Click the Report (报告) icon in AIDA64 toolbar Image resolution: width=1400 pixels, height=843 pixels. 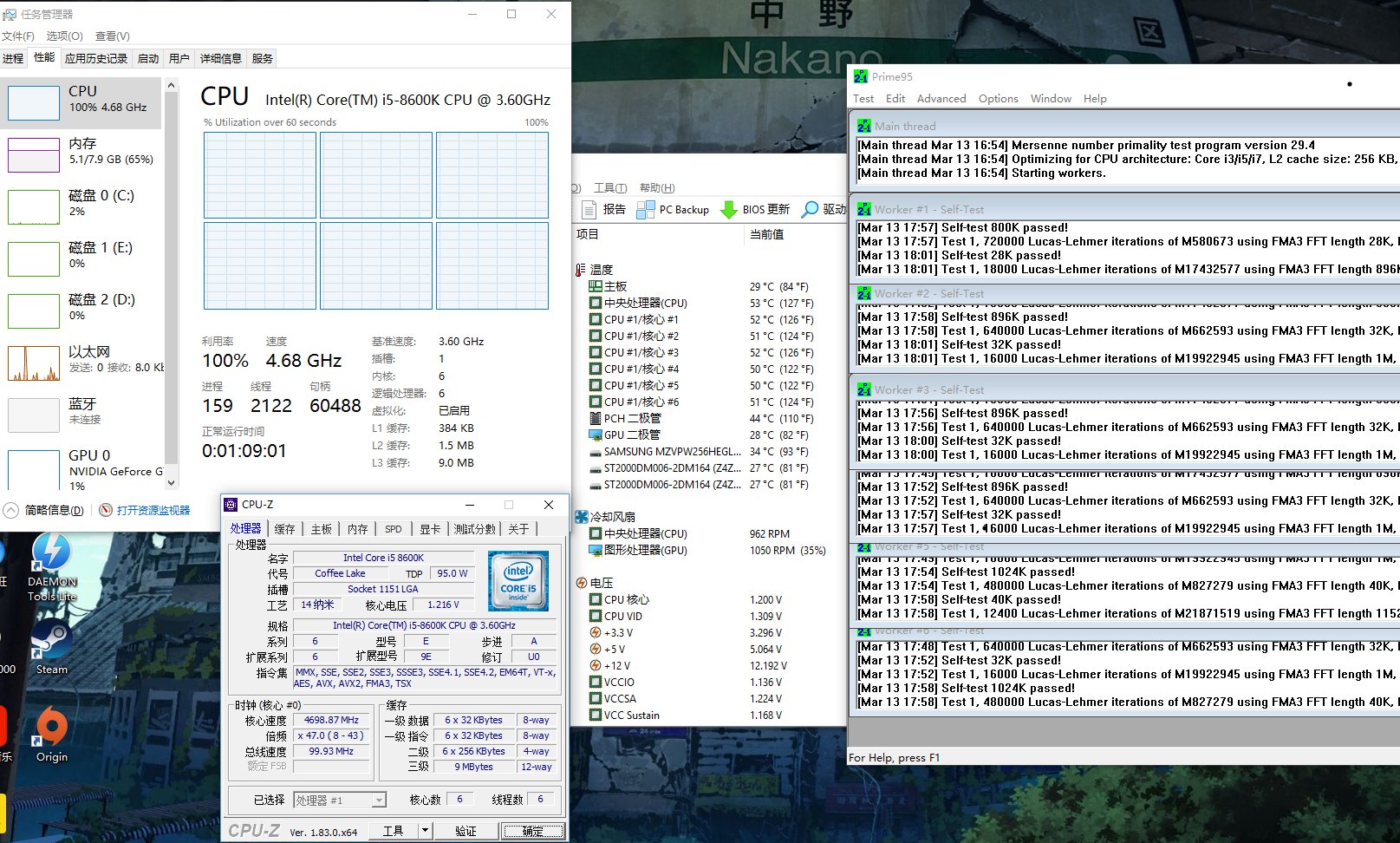point(589,209)
